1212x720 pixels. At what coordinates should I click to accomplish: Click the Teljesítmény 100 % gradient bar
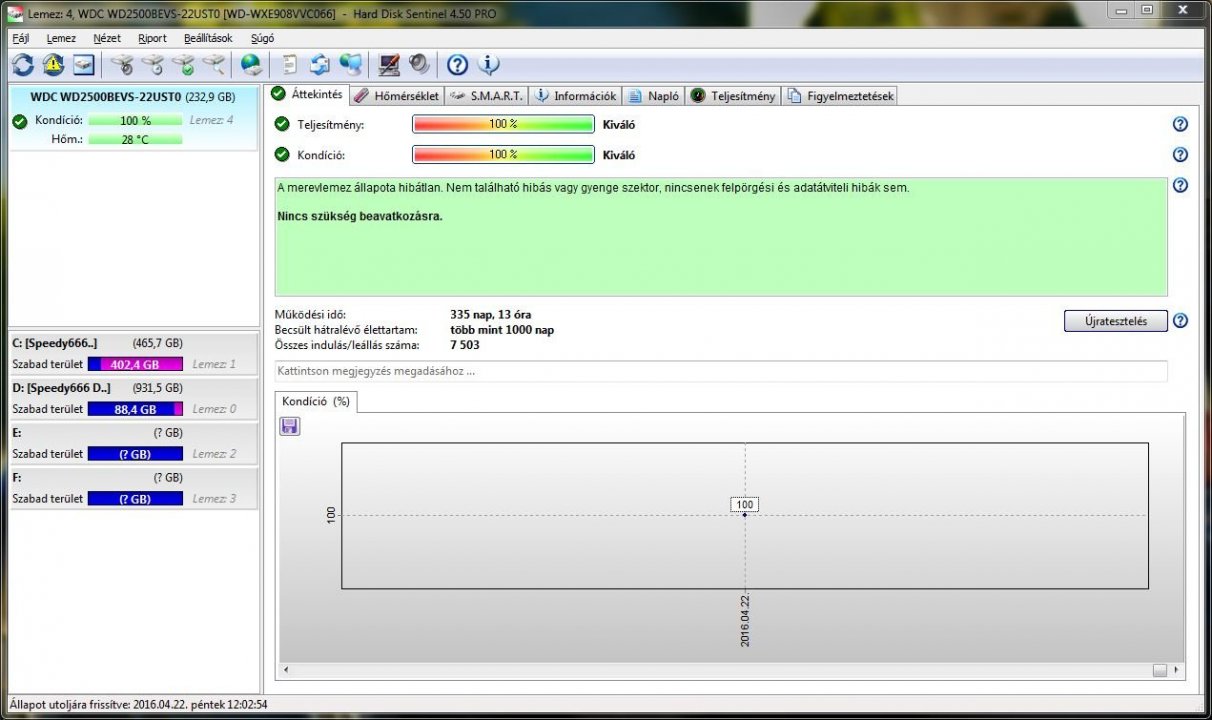point(503,125)
